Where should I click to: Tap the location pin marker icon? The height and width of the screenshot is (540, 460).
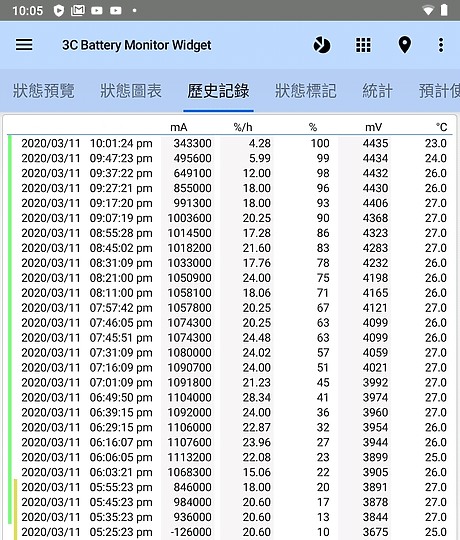click(405, 45)
